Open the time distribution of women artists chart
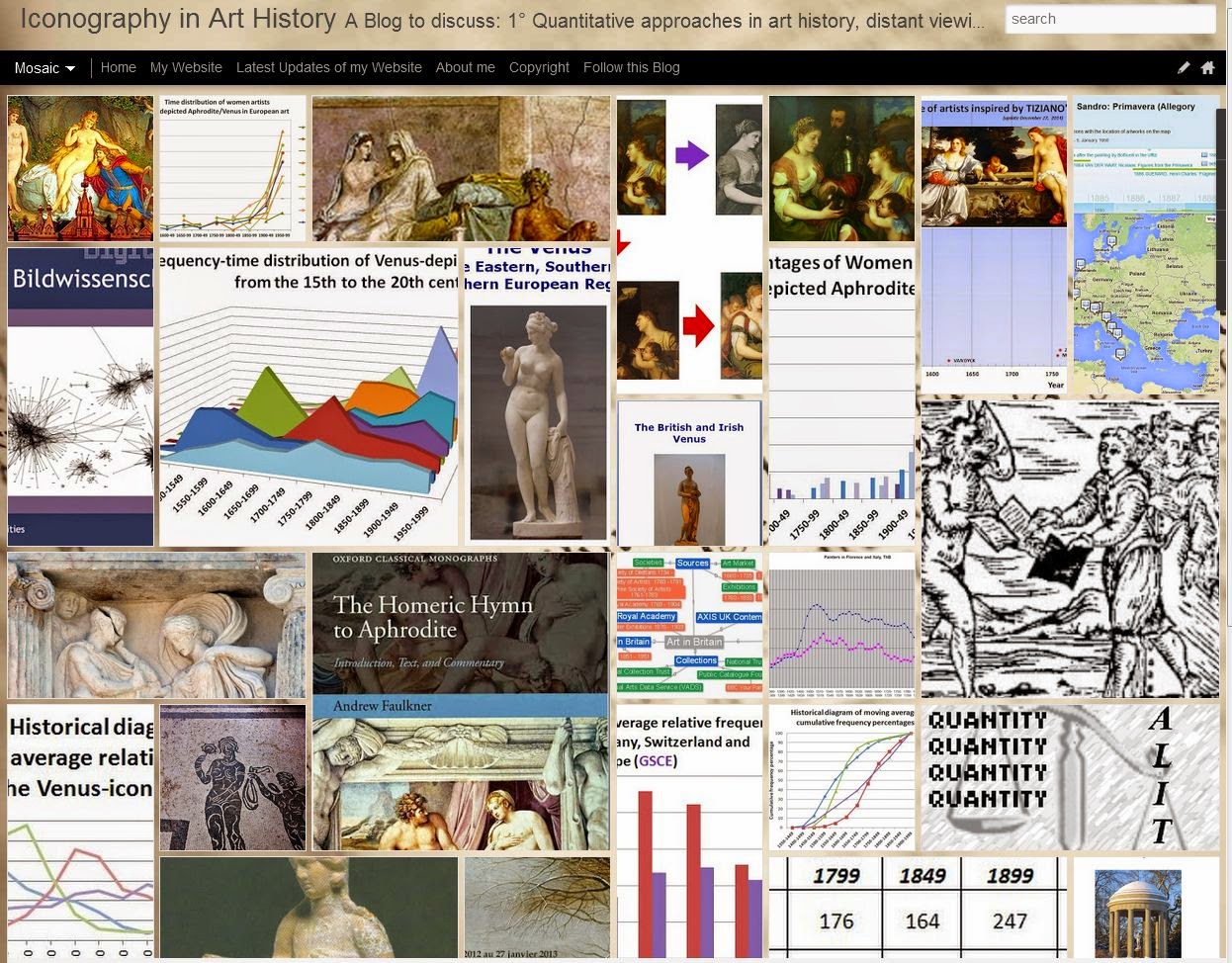This screenshot has width=1232, height=963. coord(232,168)
